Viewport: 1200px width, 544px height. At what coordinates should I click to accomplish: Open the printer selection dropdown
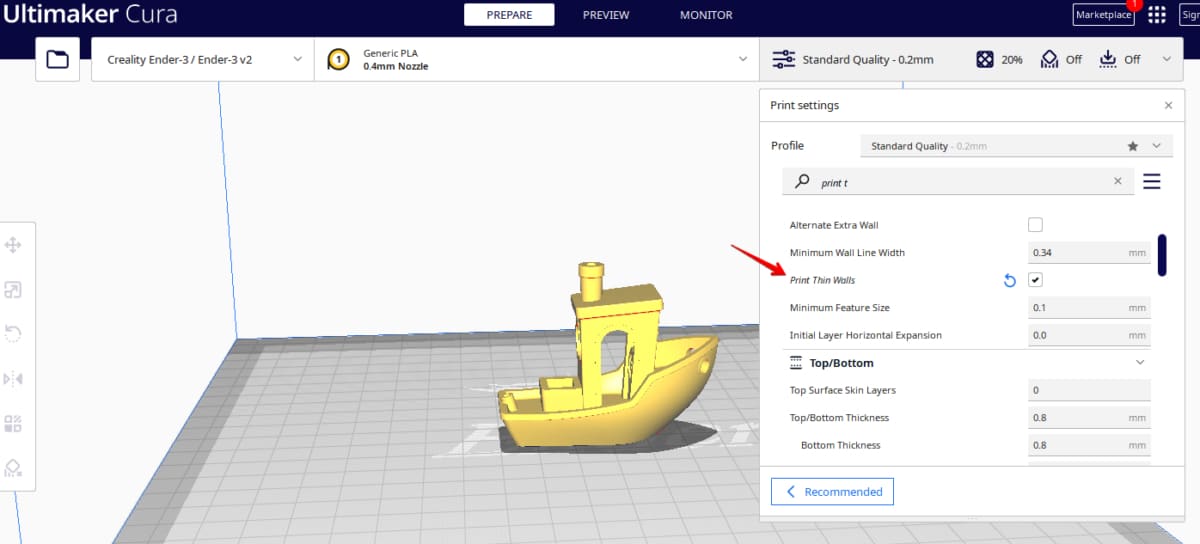pos(202,60)
